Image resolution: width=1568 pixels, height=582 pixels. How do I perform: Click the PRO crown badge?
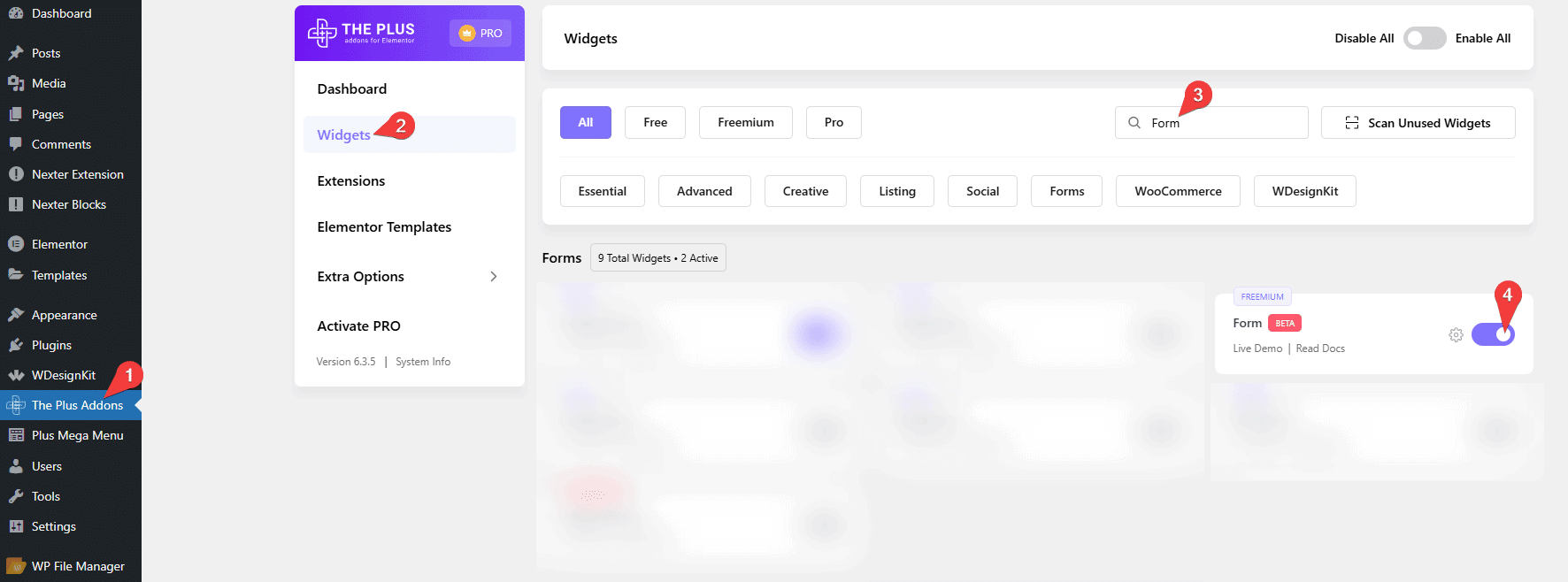click(x=480, y=33)
